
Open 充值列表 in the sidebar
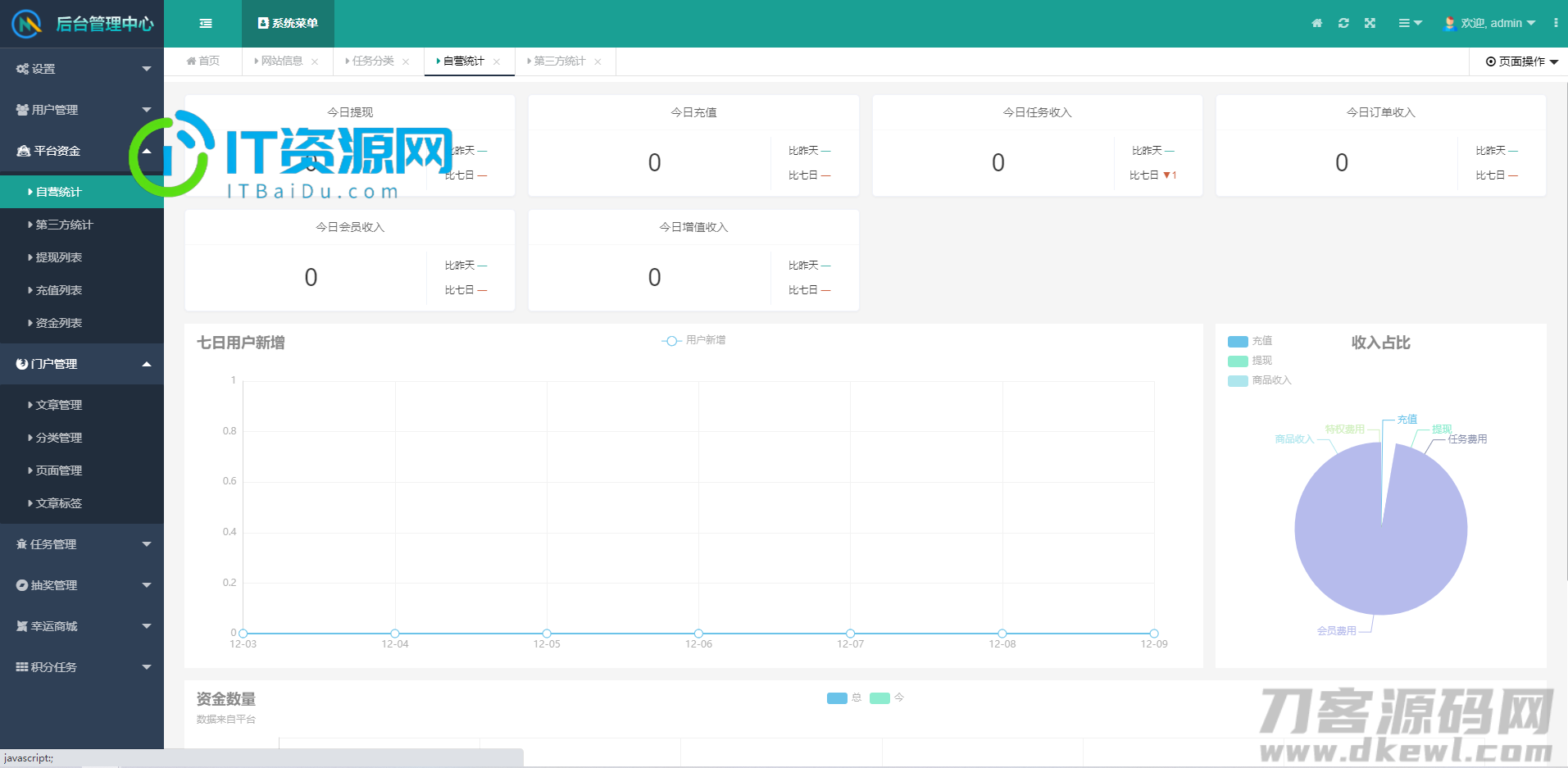(82, 290)
